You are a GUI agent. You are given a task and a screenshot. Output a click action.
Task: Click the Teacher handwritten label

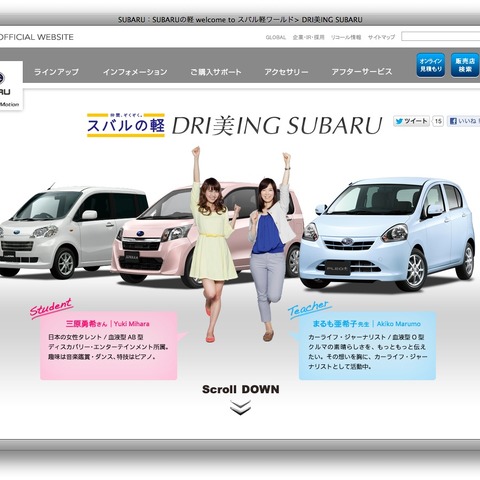(309, 309)
